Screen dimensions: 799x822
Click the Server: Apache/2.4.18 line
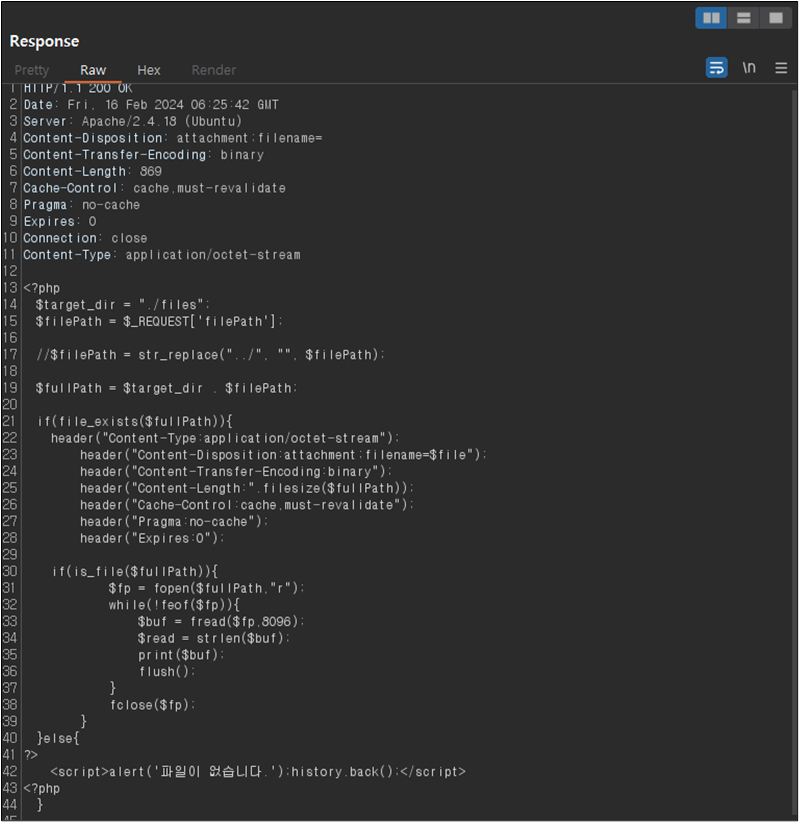(x=133, y=122)
